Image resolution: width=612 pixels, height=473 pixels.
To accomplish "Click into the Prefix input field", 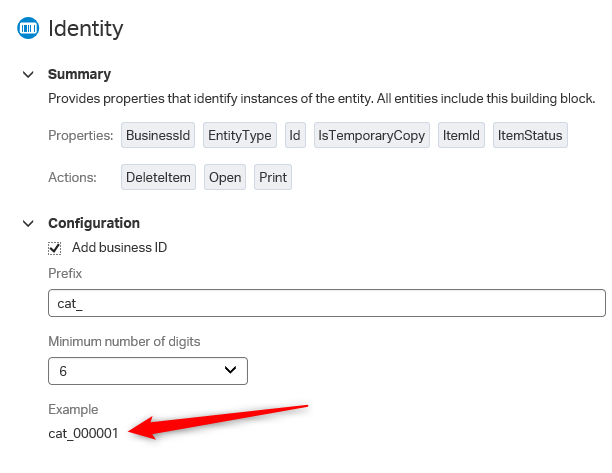I will [327, 303].
